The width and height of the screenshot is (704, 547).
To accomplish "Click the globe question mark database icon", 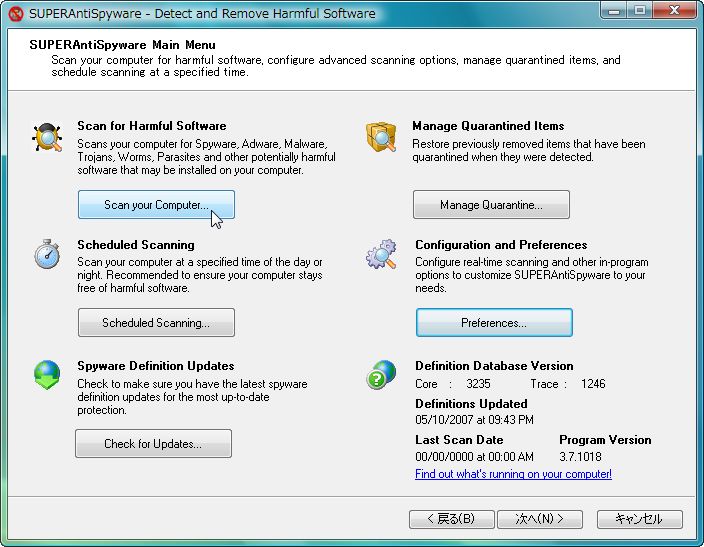I will click(x=381, y=375).
